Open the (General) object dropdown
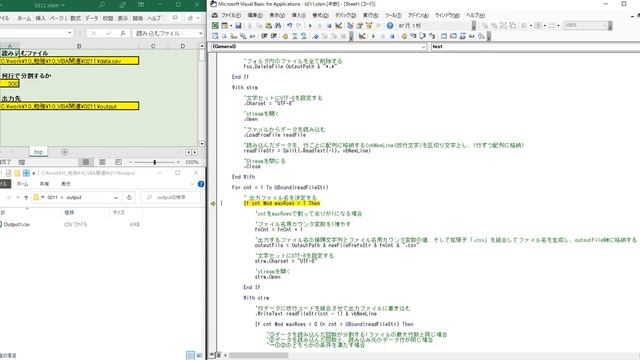This screenshot has height=360, width=640. (x=423, y=47)
